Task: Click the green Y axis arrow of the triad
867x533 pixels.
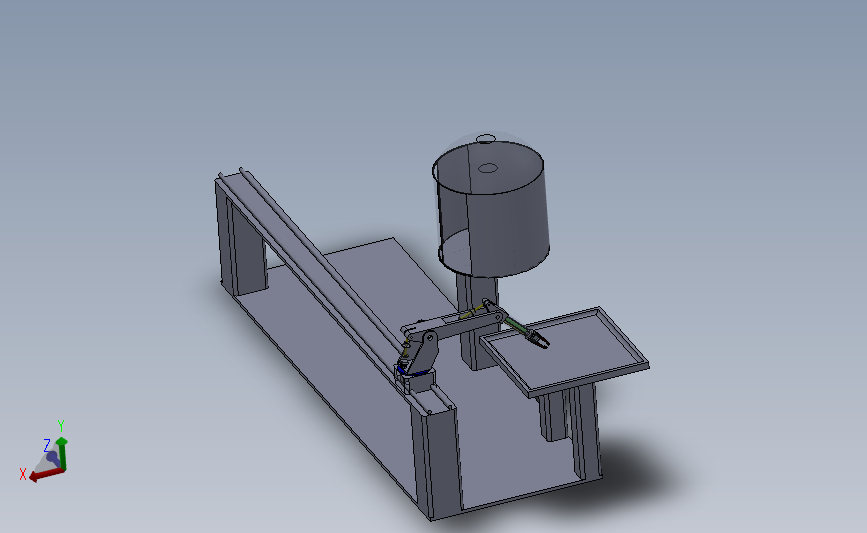Action: click(62, 453)
